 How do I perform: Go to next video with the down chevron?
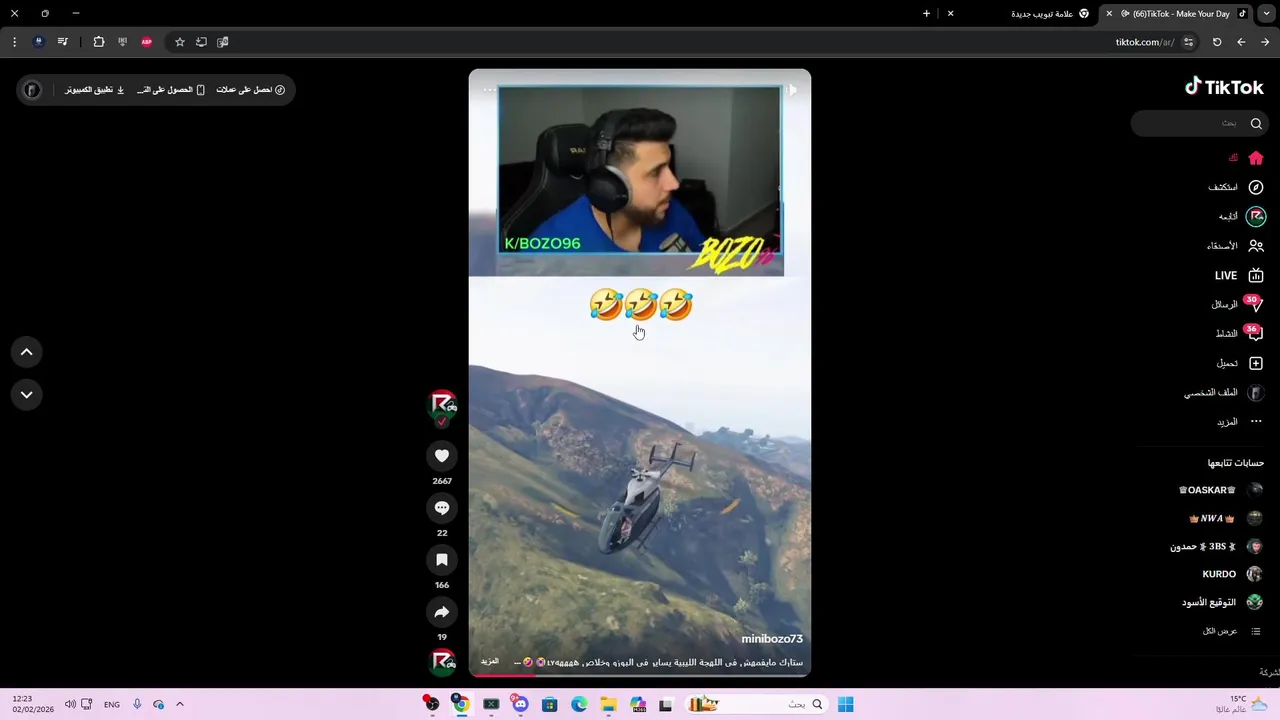[27, 395]
